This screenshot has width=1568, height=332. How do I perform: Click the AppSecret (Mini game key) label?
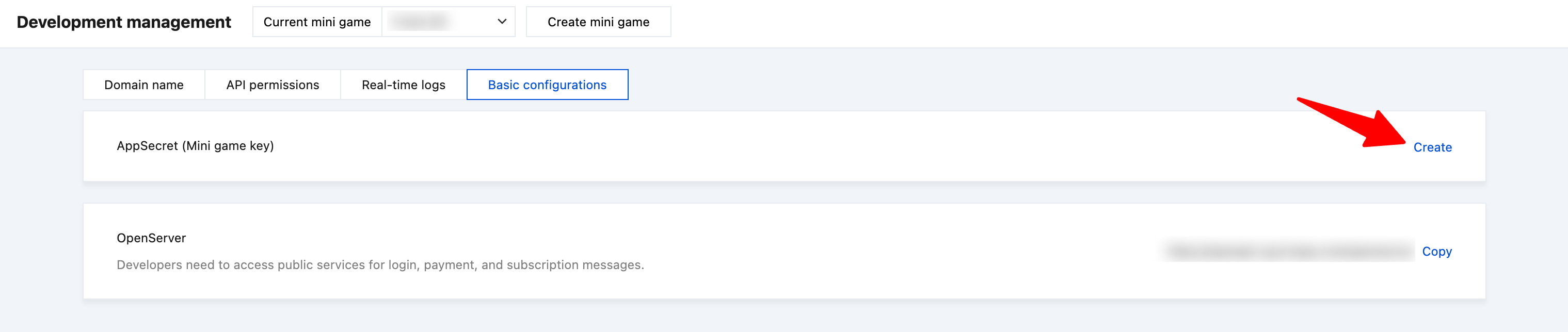point(195,146)
